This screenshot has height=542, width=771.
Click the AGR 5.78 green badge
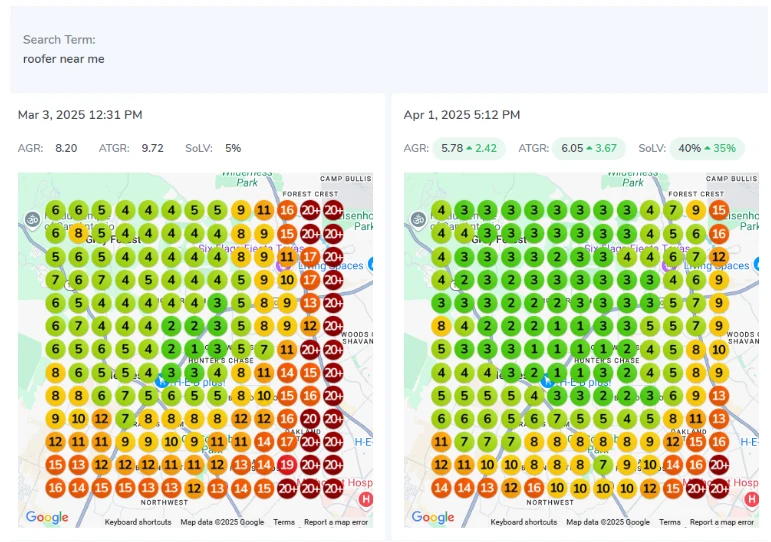464,148
